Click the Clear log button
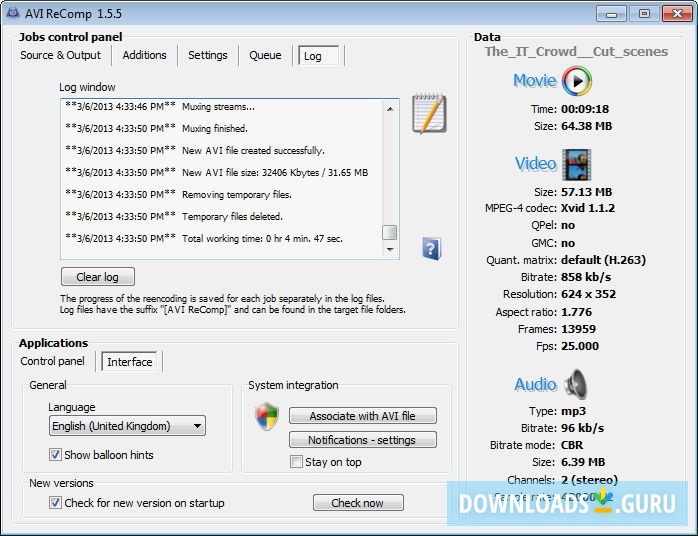Image resolution: width=698 pixels, height=536 pixels. point(98,277)
